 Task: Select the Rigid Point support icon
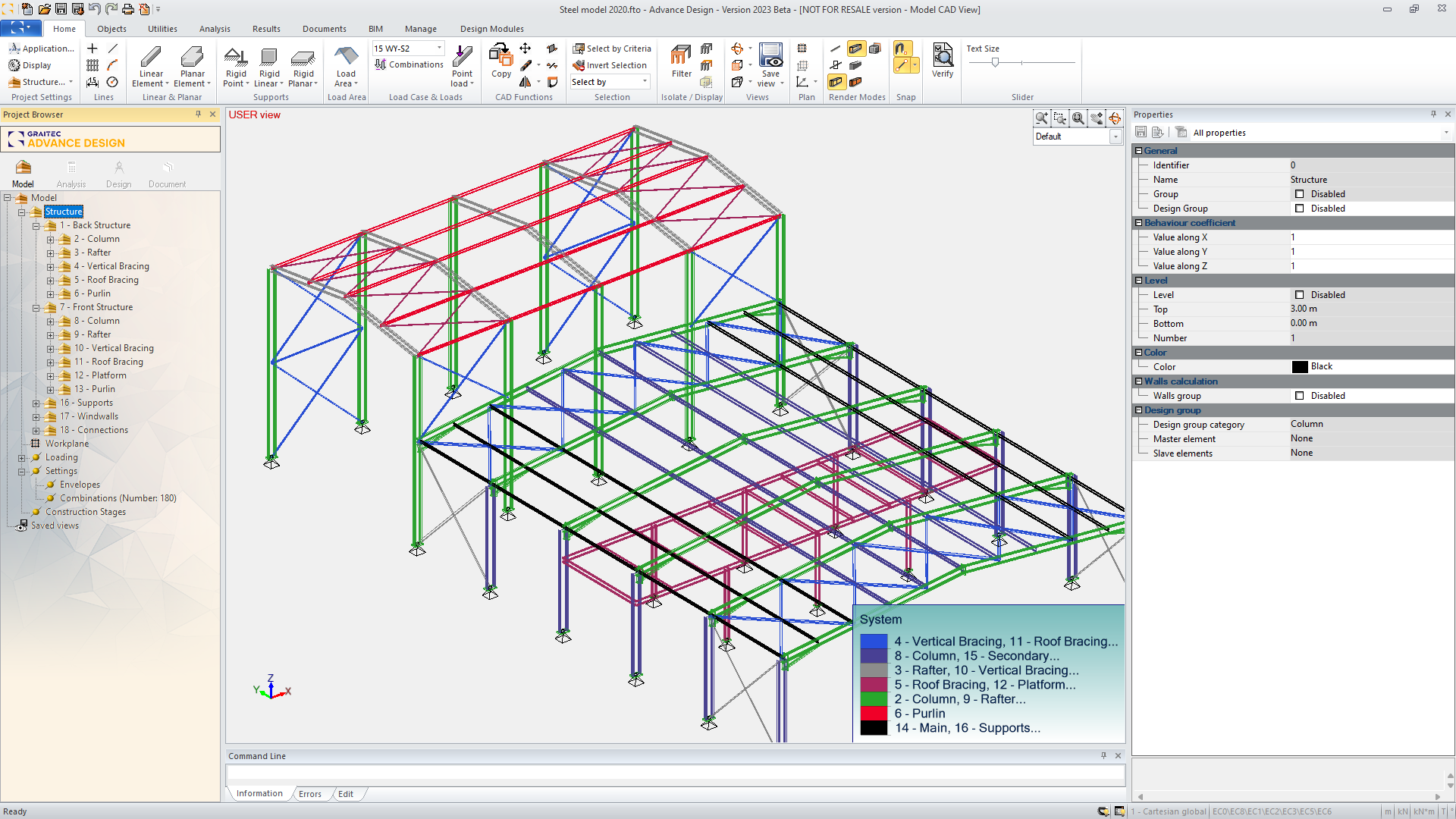pos(236,57)
